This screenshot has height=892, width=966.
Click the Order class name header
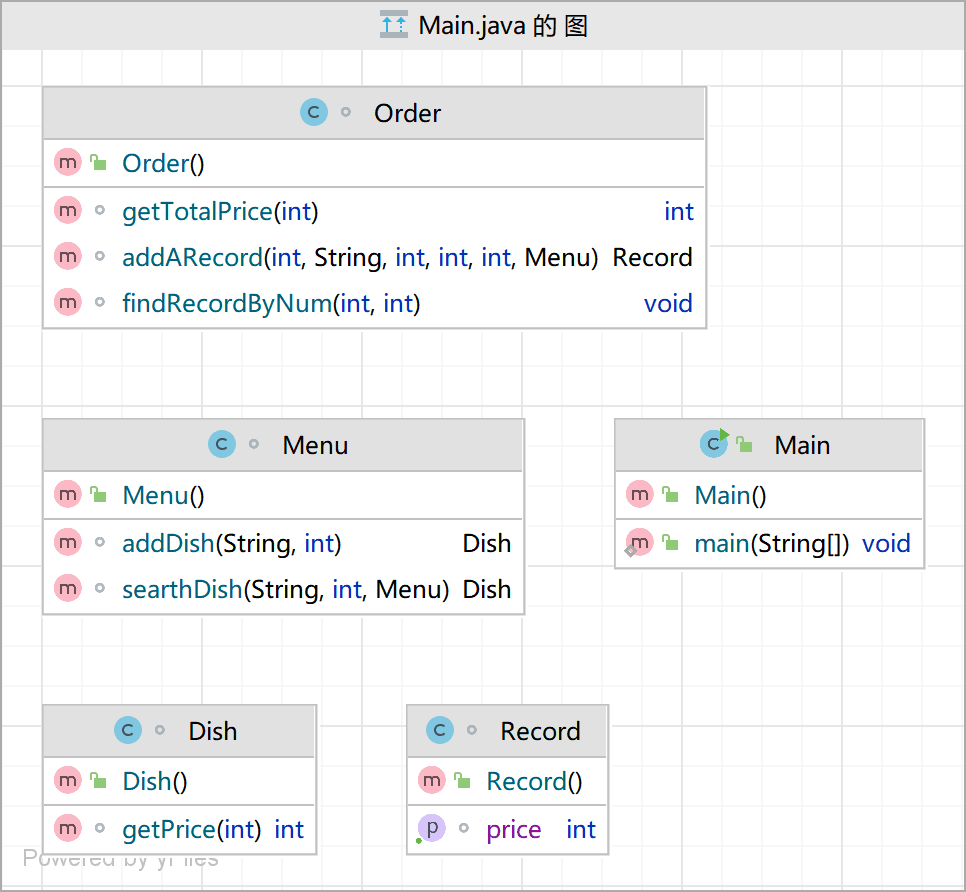[407, 113]
